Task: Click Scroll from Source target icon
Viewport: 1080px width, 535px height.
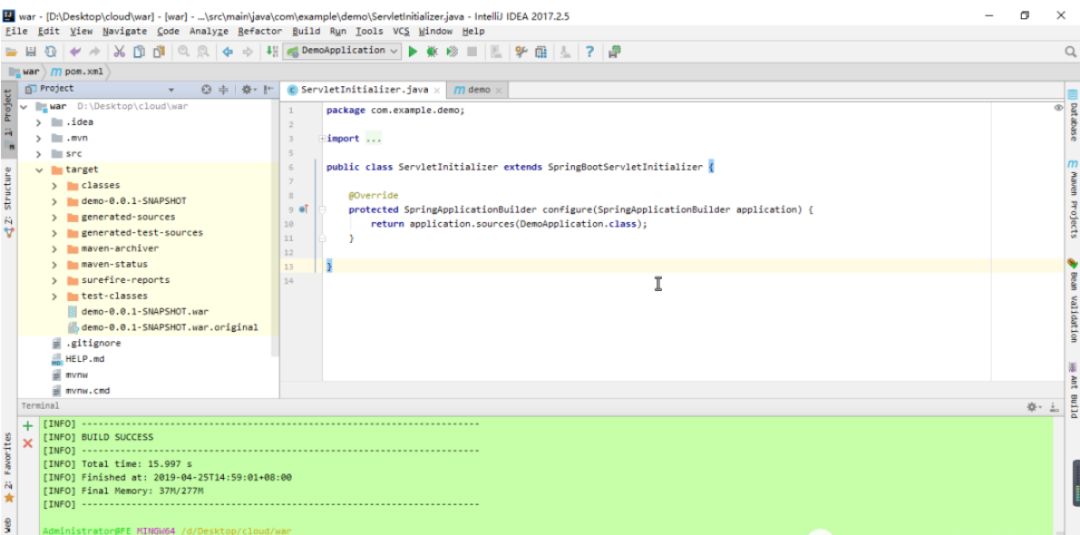Action: coord(206,89)
